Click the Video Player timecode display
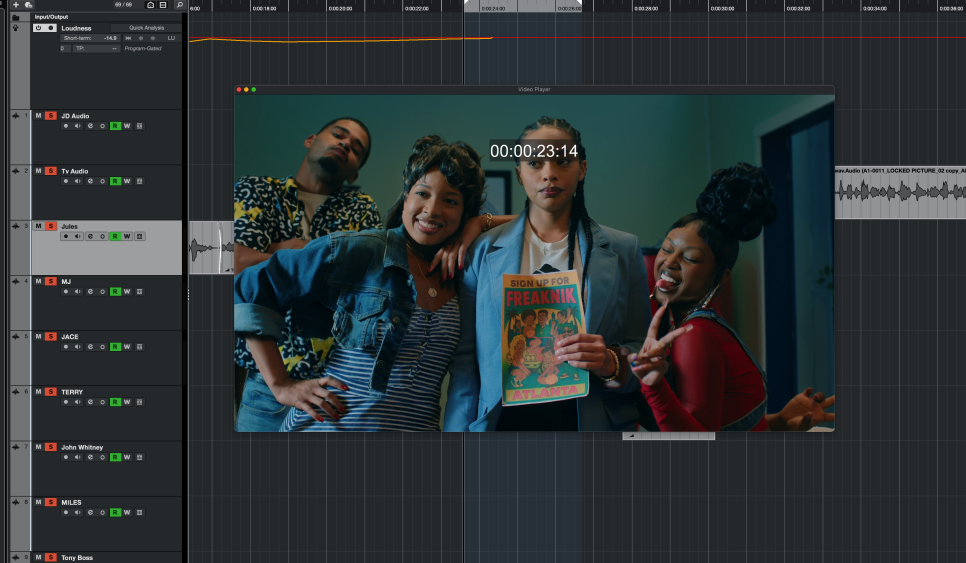 coord(534,151)
